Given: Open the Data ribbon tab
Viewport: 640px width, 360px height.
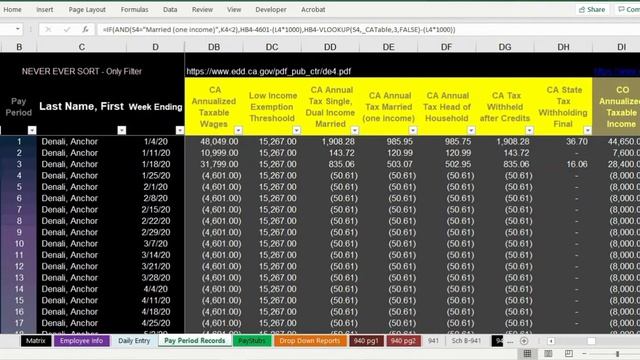Looking at the screenshot, I should coord(170,9).
